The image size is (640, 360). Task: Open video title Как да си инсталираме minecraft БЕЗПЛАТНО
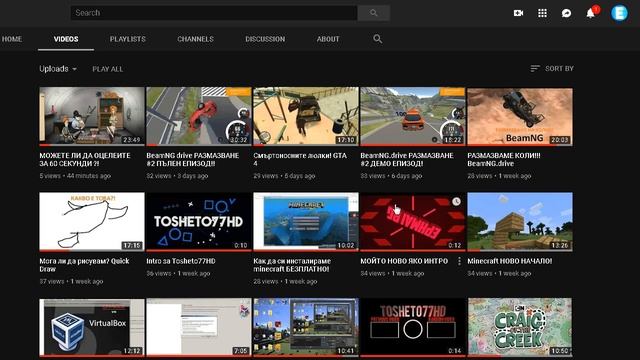292,265
